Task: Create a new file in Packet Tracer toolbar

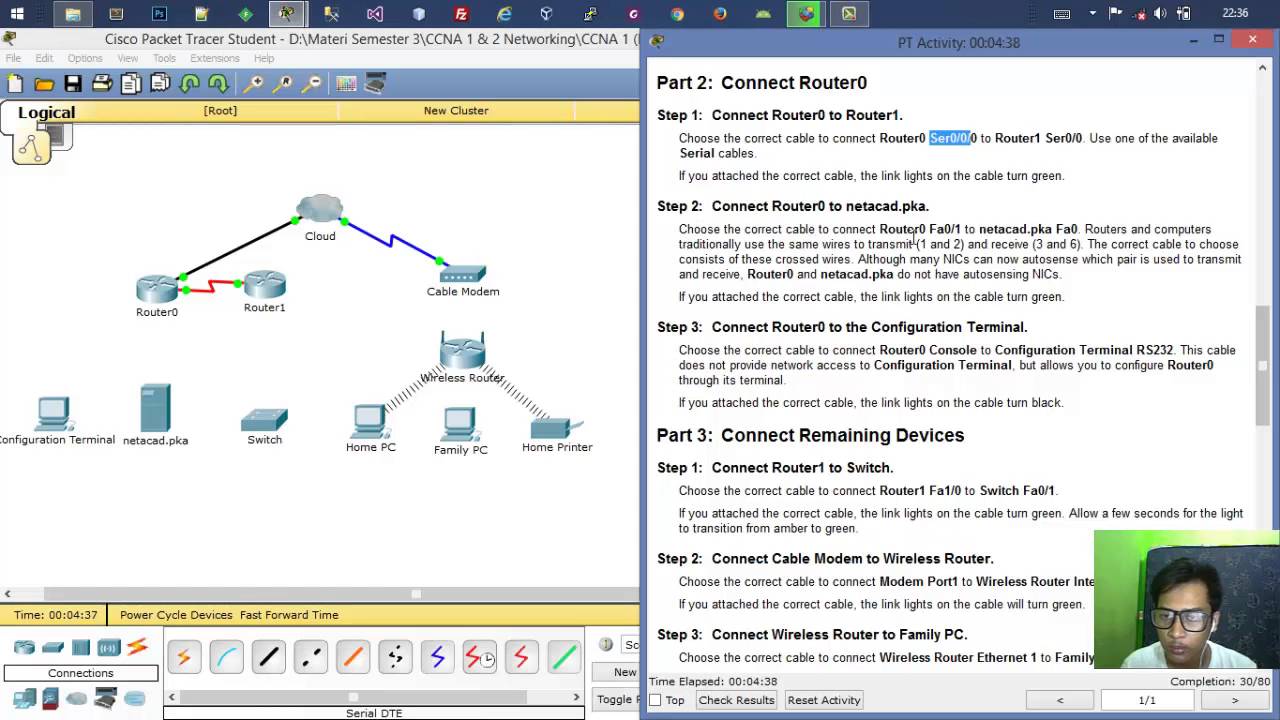Action: click(14, 84)
